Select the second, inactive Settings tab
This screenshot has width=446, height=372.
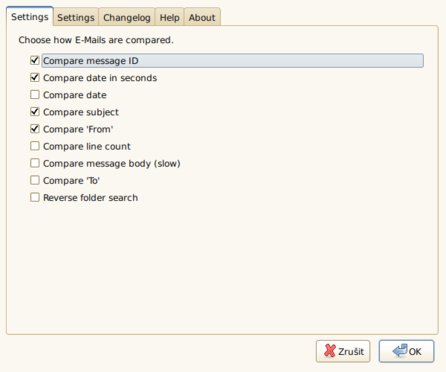click(x=76, y=17)
